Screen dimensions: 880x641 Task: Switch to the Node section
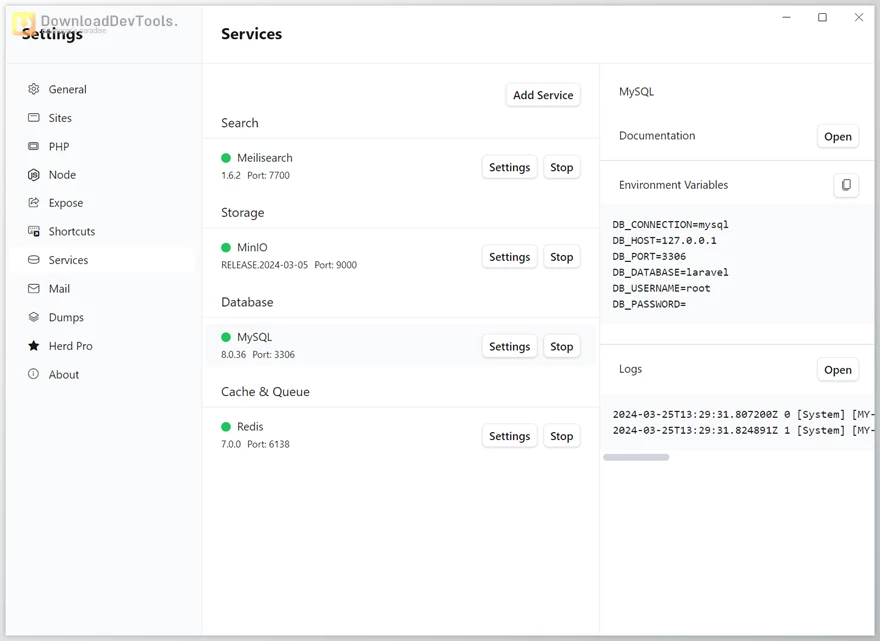[x=103, y=175]
